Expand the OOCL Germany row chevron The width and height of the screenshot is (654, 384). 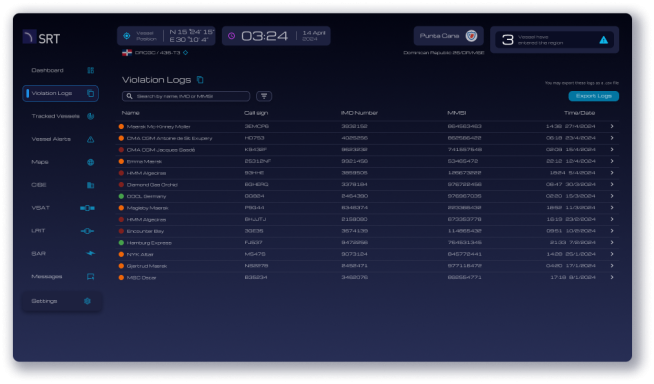[612, 196]
